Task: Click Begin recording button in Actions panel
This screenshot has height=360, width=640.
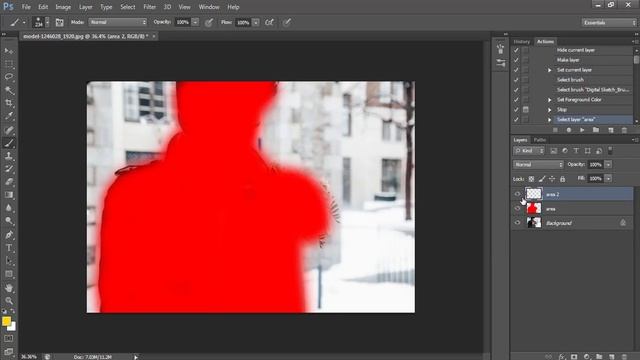Action: click(569, 130)
